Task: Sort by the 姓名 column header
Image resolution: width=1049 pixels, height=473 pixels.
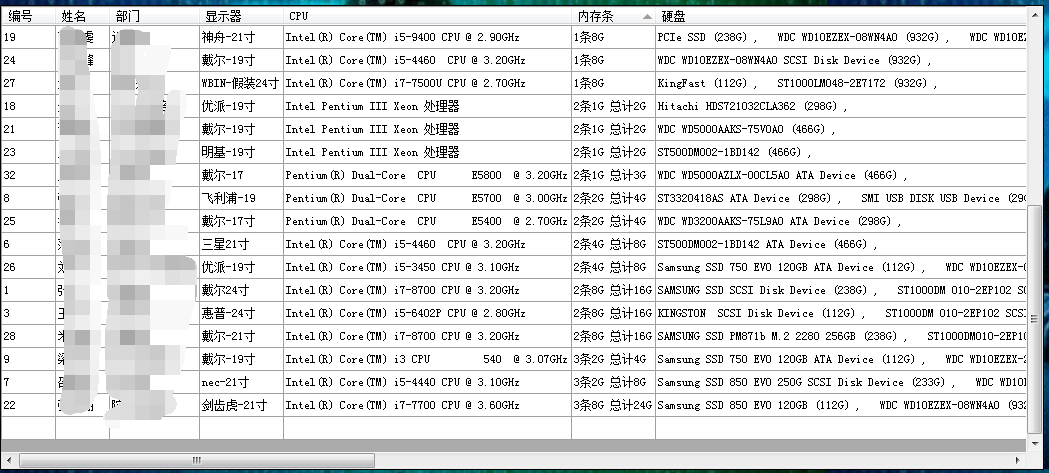Action: pyautogui.click(x=82, y=16)
